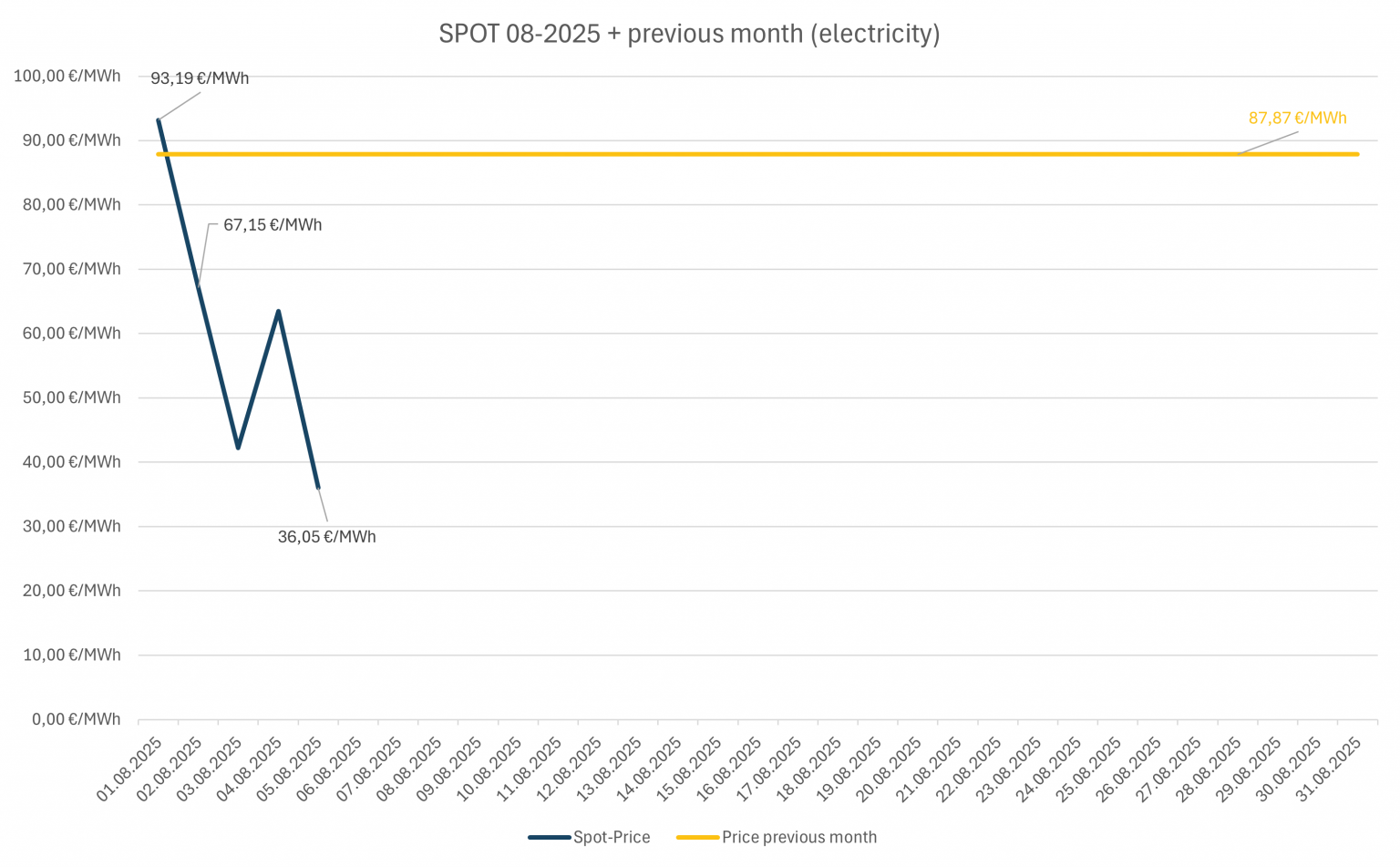Screen dimensions: 1400x867
Task: Click the yellow legend line marker
Action: 697,837
